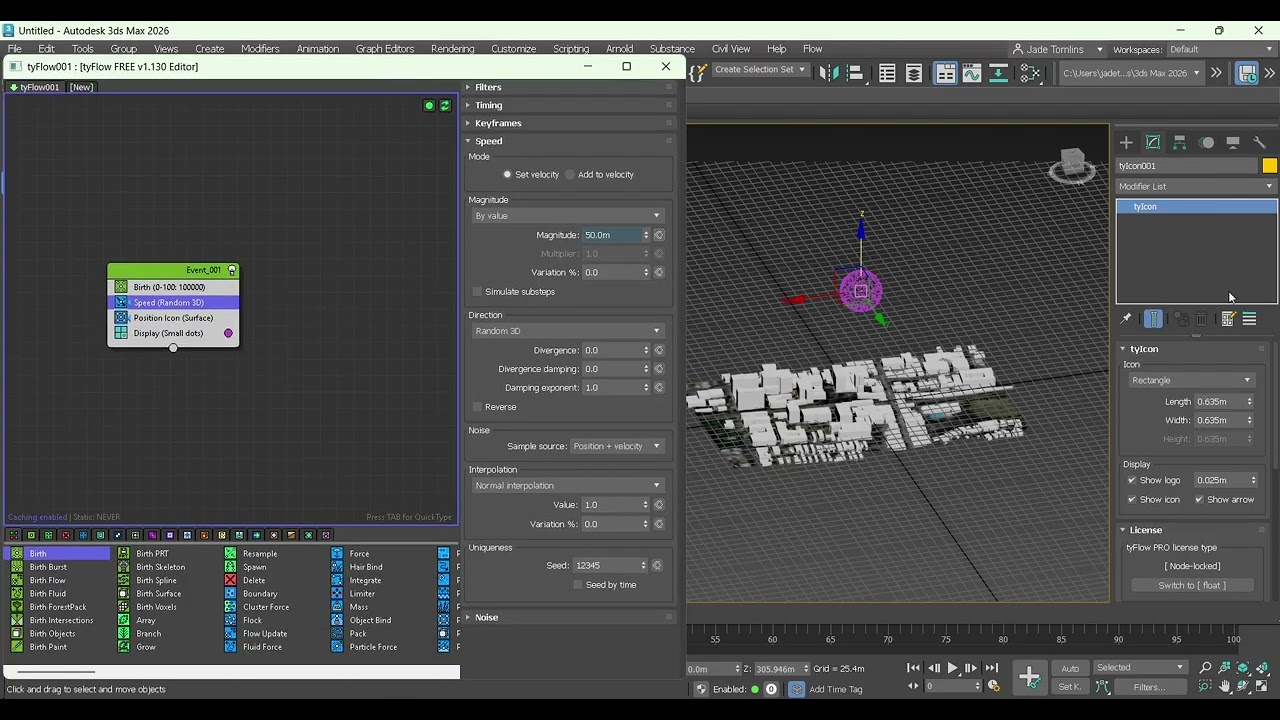Go to the end frame
Viewport: 1280px width, 720px height.
tap(991, 668)
